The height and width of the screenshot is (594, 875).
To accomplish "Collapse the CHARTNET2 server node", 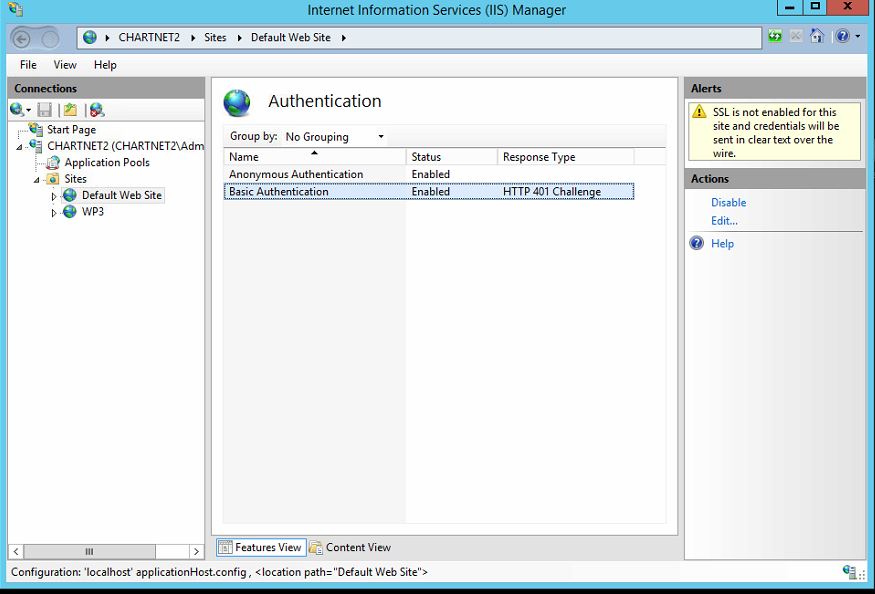I will pyautogui.click(x=20, y=147).
